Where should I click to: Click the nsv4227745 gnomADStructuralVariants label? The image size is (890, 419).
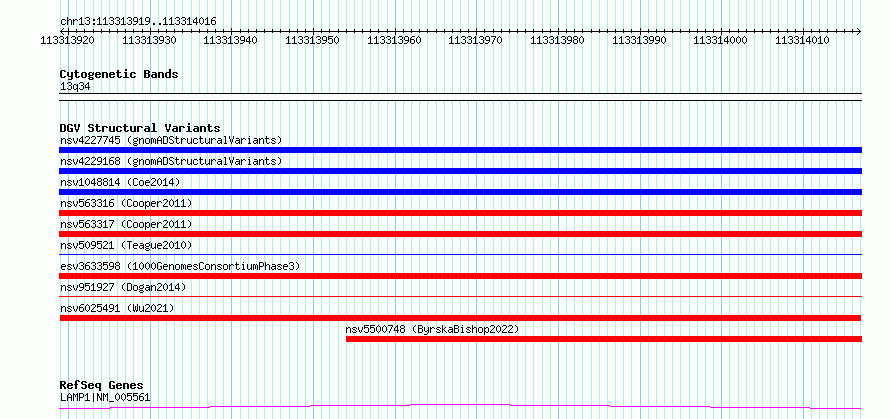click(x=171, y=140)
